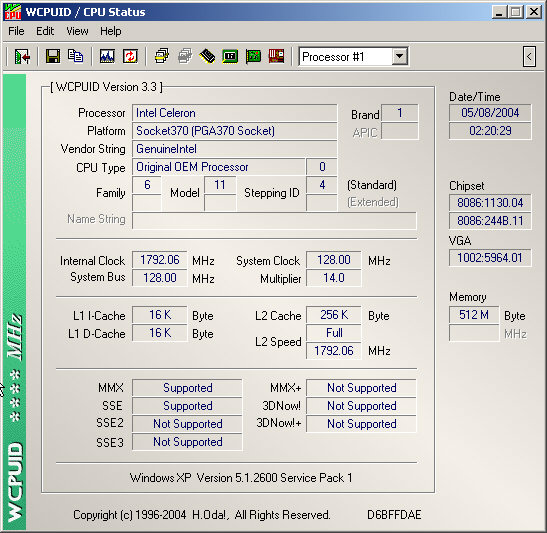Collapse the side panel with arrow button

tap(529, 56)
